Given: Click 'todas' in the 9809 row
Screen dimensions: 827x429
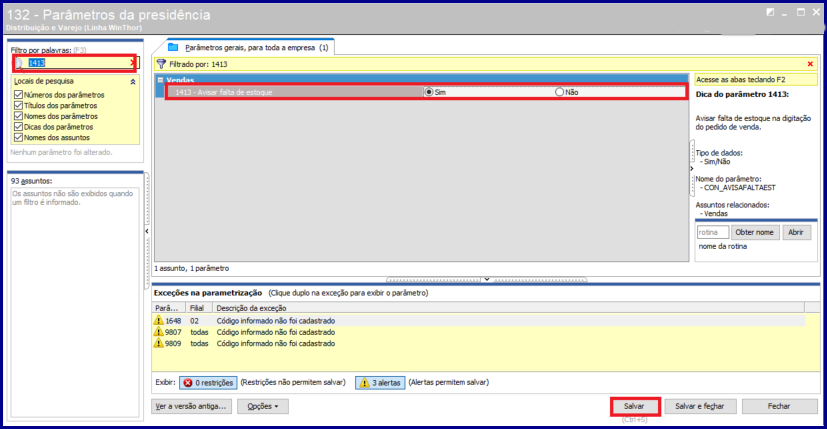Looking at the screenshot, I should pyautogui.click(x=199, y=343).
